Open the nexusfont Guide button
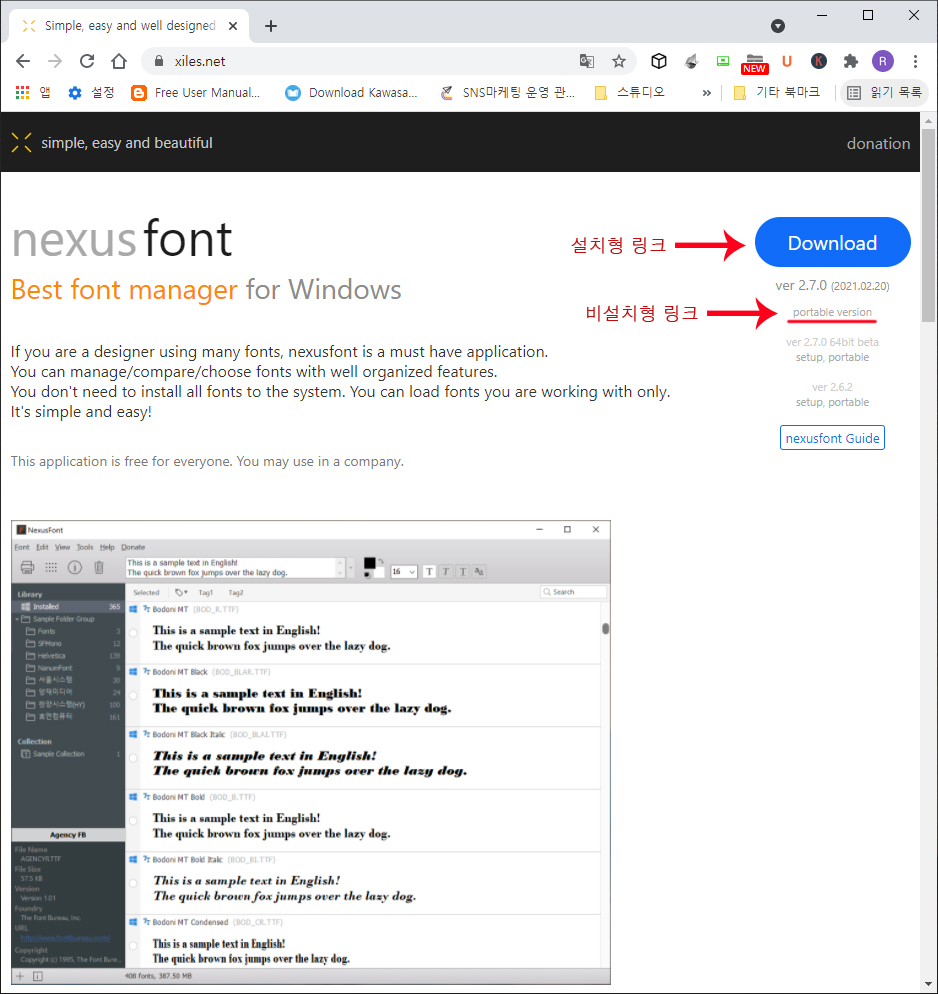This screenshot has width=938, height=994. click(832, 438)
